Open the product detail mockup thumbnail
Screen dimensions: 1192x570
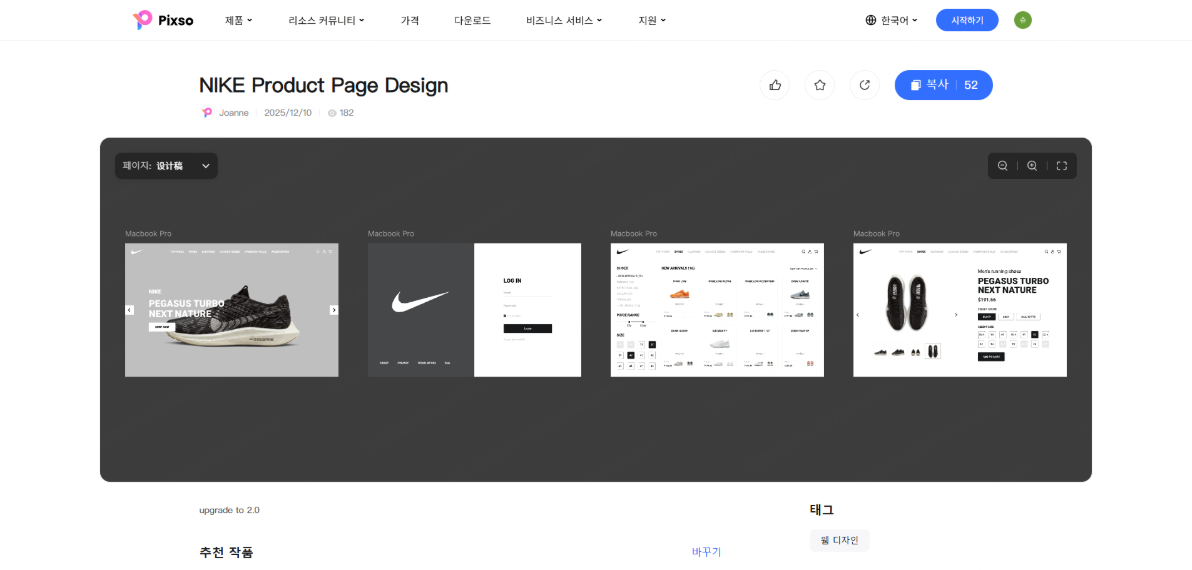pyautogui.click(x=960, y=310)
